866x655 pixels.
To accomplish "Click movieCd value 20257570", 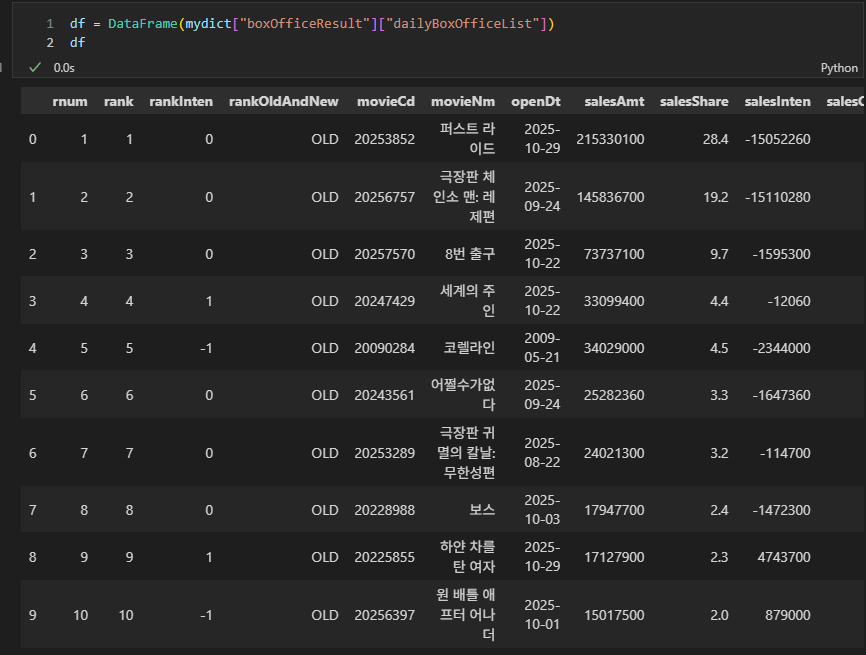I will (x=384, y=254).
